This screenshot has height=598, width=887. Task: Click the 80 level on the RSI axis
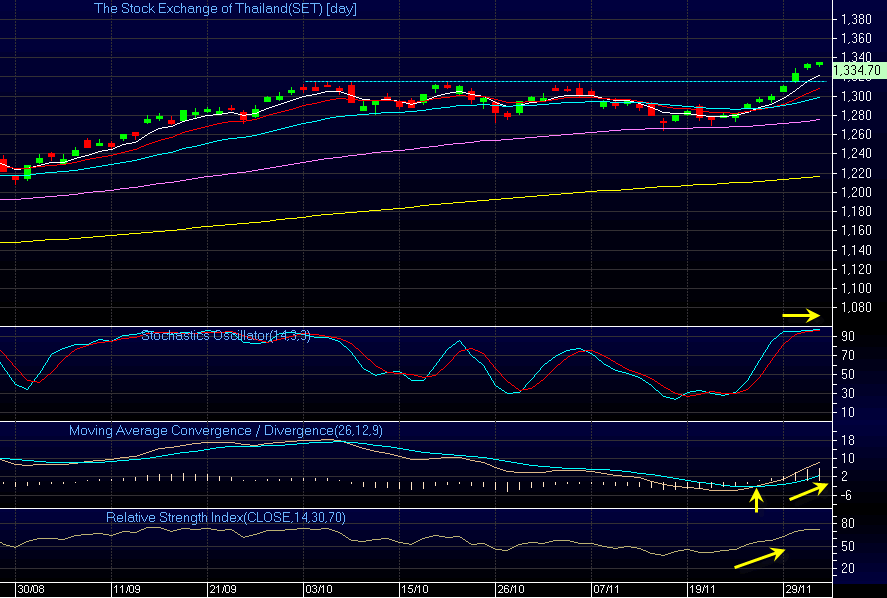pos(846,523)
